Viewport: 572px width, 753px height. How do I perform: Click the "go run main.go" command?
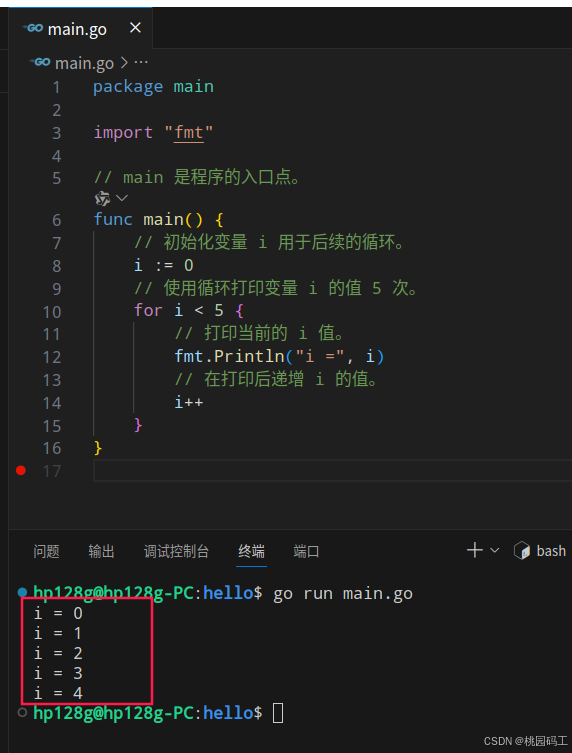coord(343,594)
